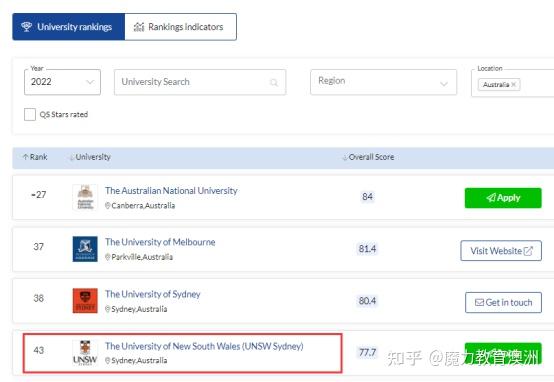The height and width of the screenshot is (382, 554).
Task: Click the green Apply button for ANU
Action: click(x=503, y=198)
